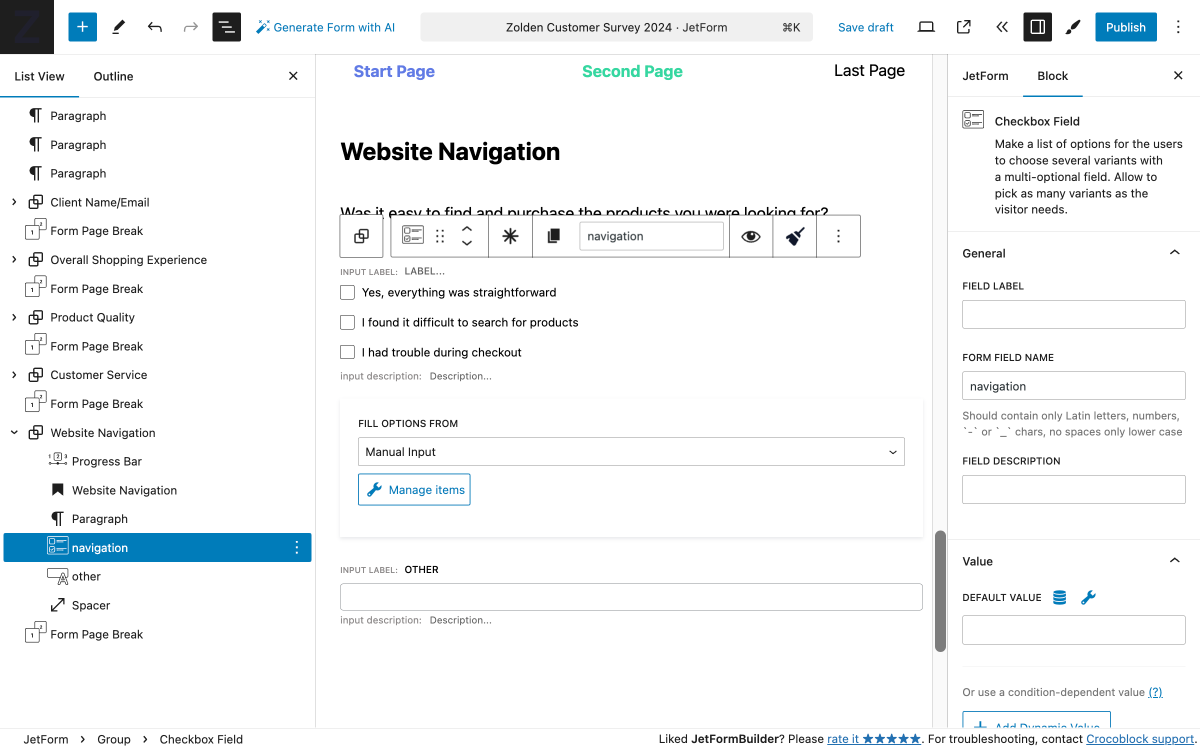The image size is (1200, 750).
Task: Open the checkbox block type switcher icon
Action: pos(412,235)
